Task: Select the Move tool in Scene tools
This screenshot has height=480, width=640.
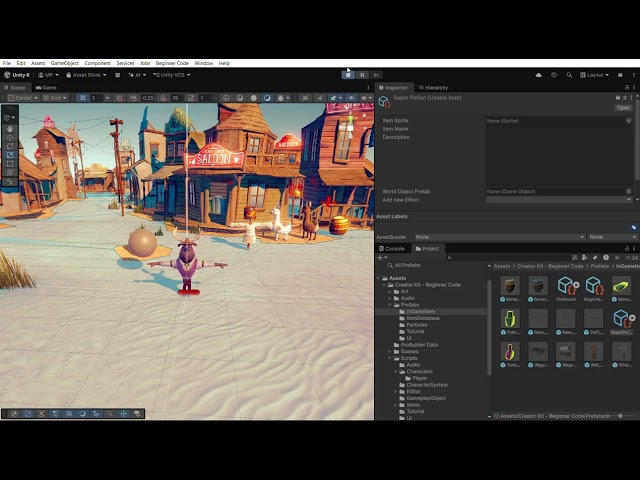Action: pyautogui.click(x=10, y=138)
